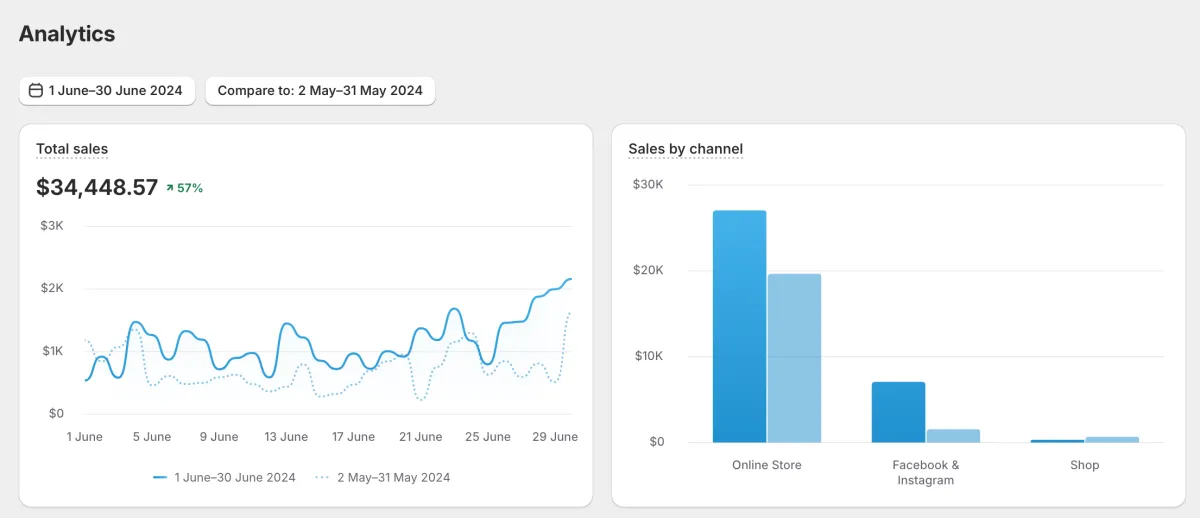Screen dimensions: 1200x518
Task: Open the Total sales report title
Action: (x=72, y=149)
